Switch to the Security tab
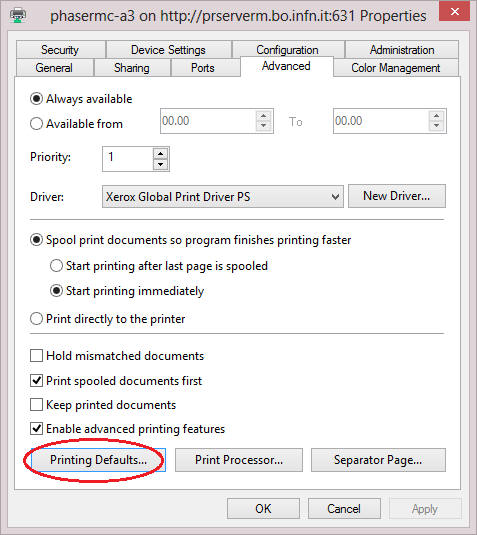 point(60,50)
